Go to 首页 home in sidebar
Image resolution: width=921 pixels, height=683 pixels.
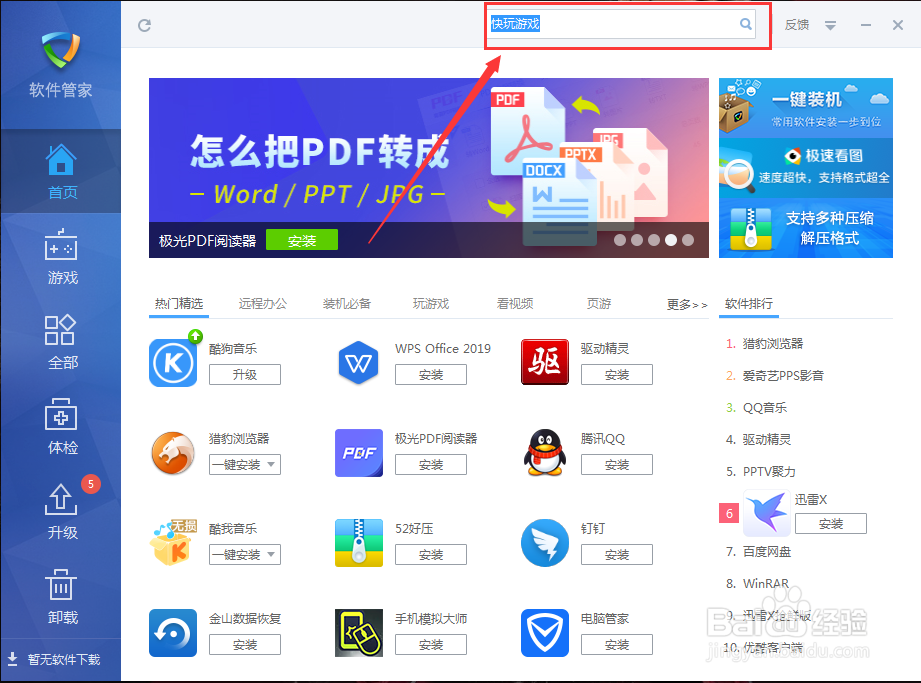[x=61, y=171]
